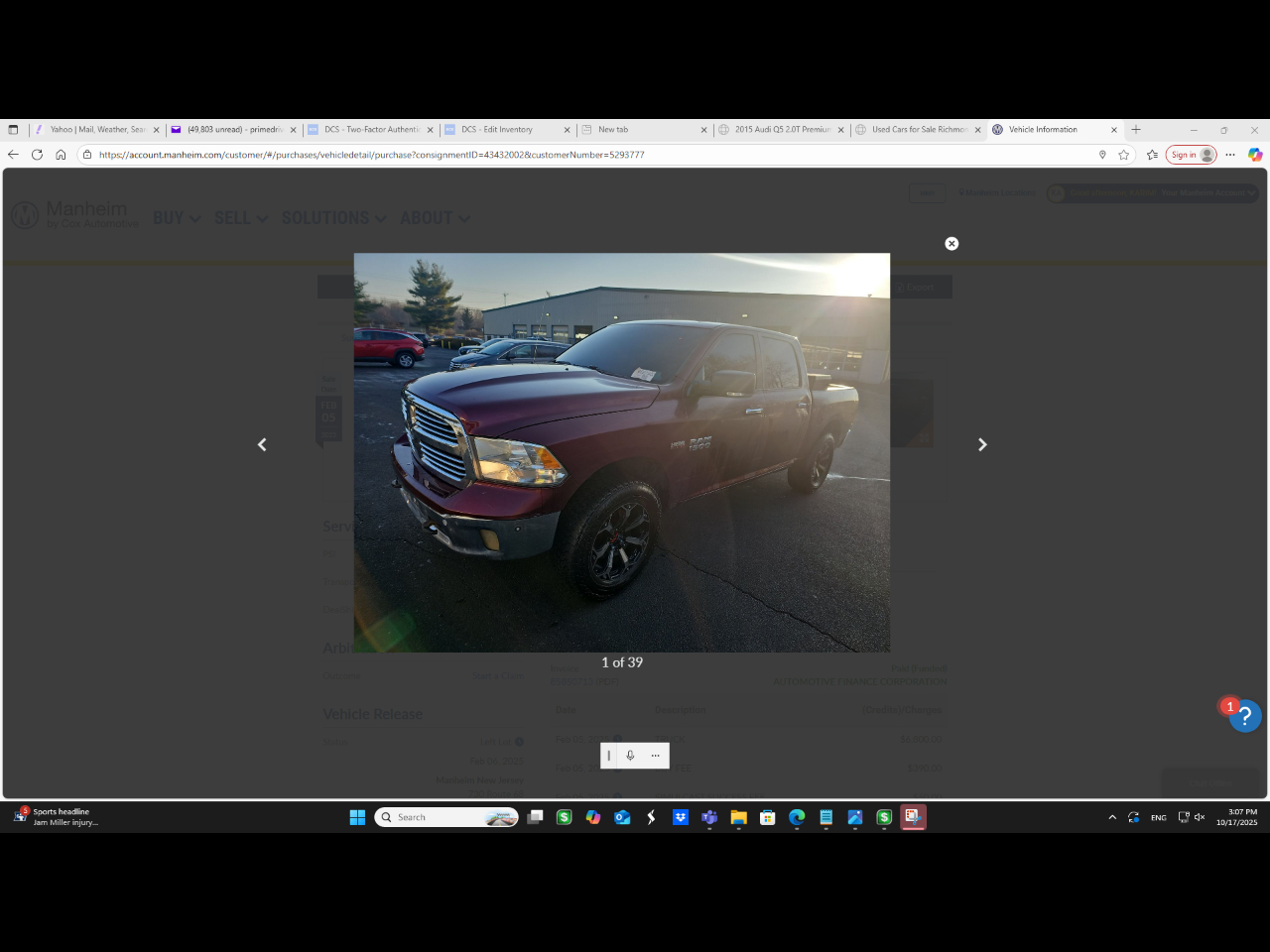This screenshot has height=952, width=1270.
Task: Click the address bar URL field
Action: pos(595,155)
